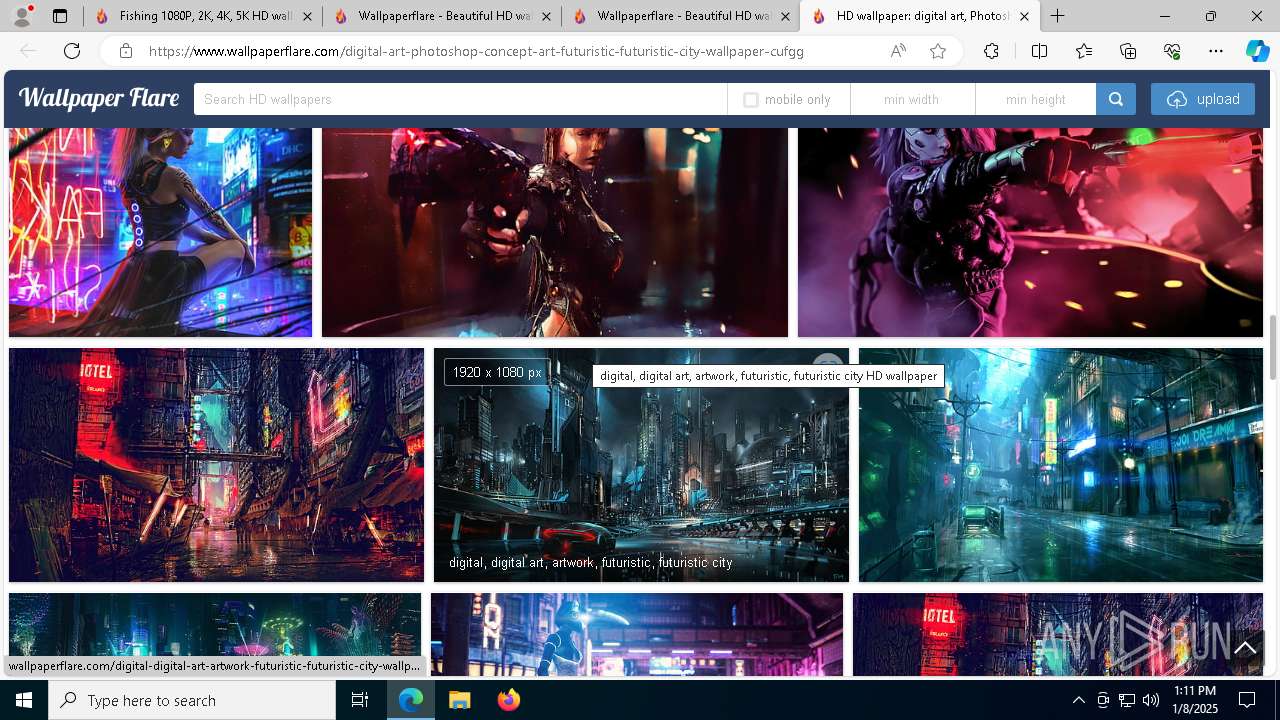Open a new browser tab
Screen dimensions: 1280x720
[x=1057, y=16]
